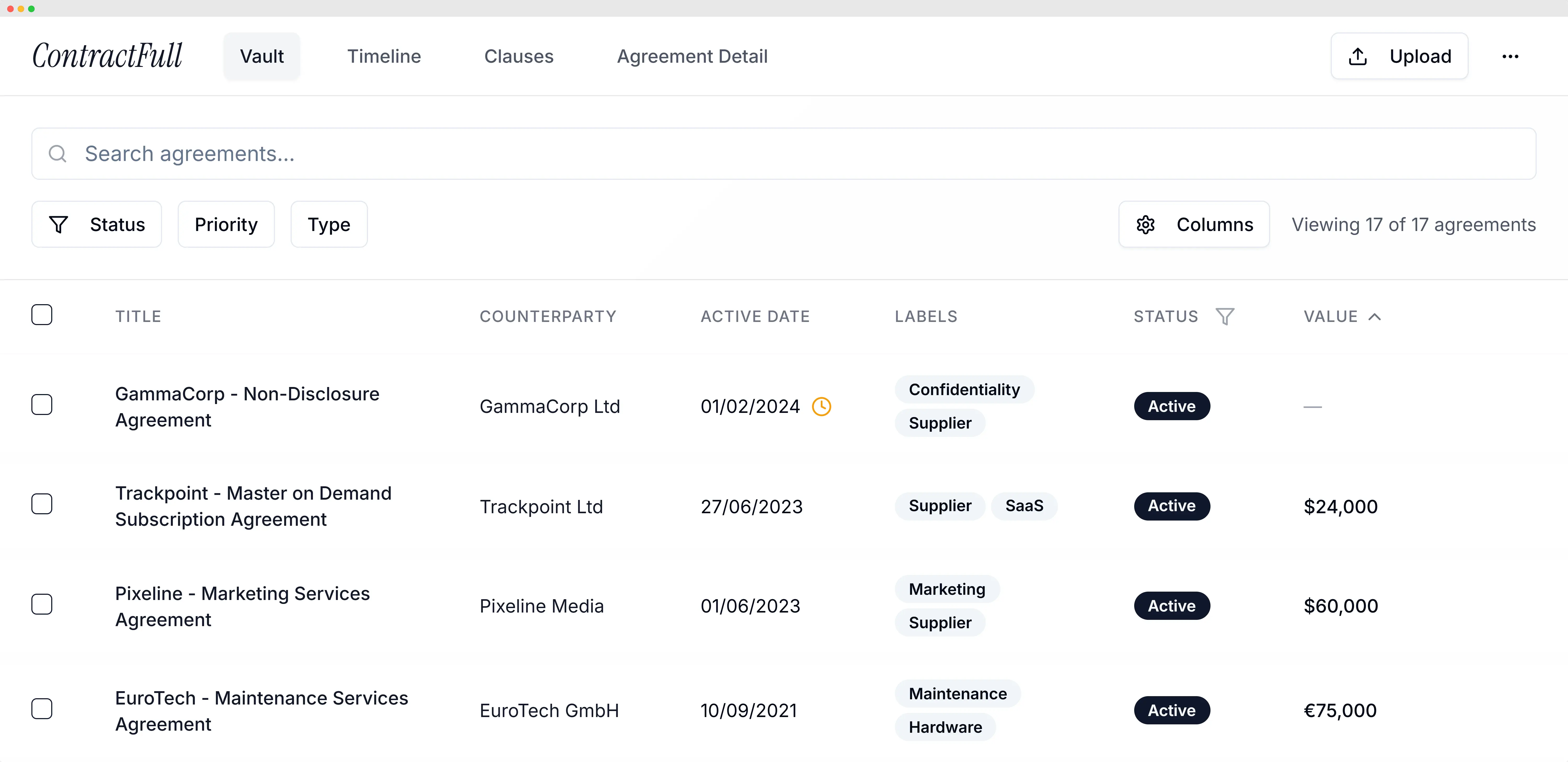This screenshot has height=762, width=1568.
Task: Toggle the select-all checkbox in header
Action: [x=42, y=315]
